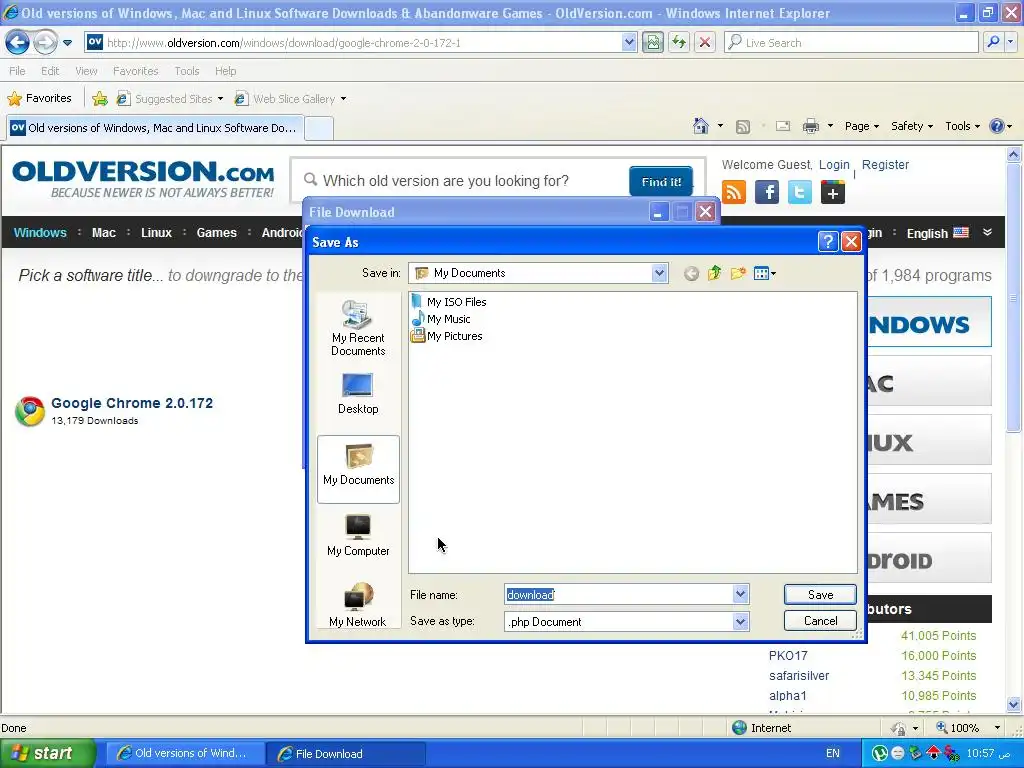Switch to File Download taskbar item

[345, 754]
